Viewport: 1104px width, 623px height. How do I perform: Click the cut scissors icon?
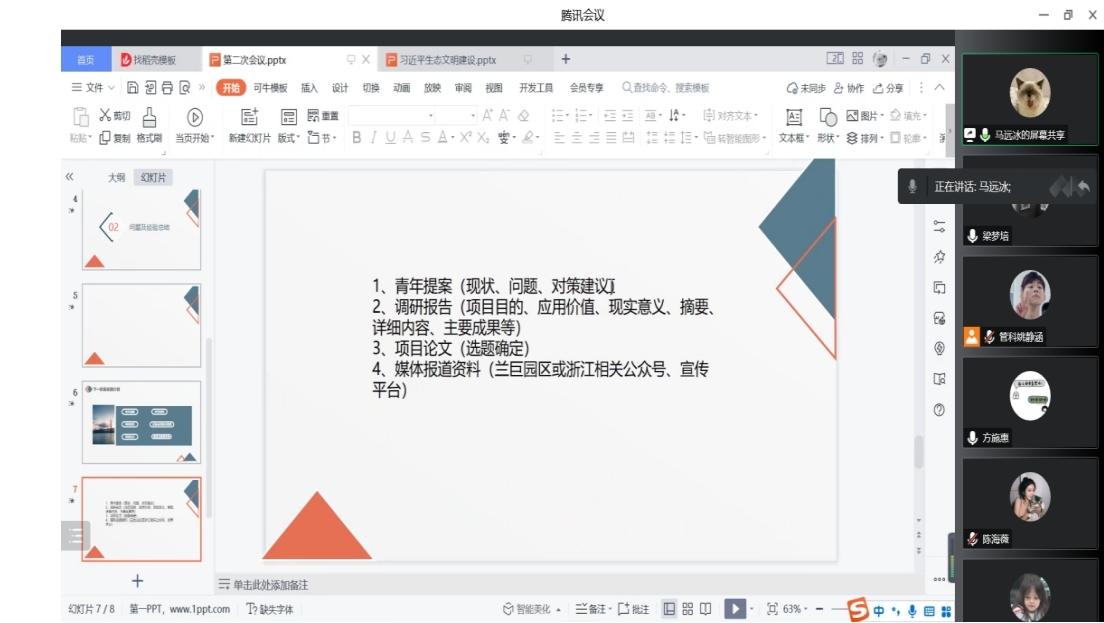tap(105, 115)
